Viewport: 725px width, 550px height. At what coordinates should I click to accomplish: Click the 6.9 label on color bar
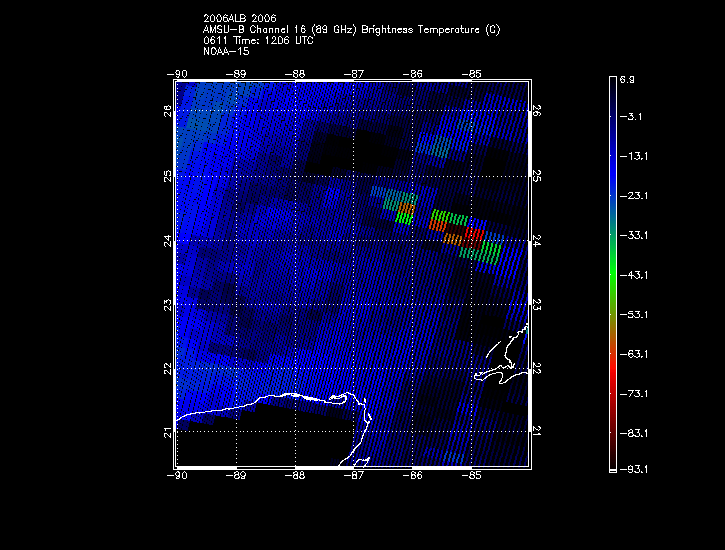pyautogui.click(x=627, y=78)
